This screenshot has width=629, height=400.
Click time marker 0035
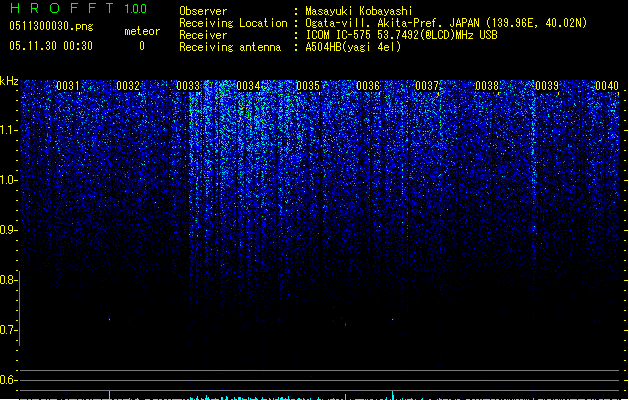[308, 86]
